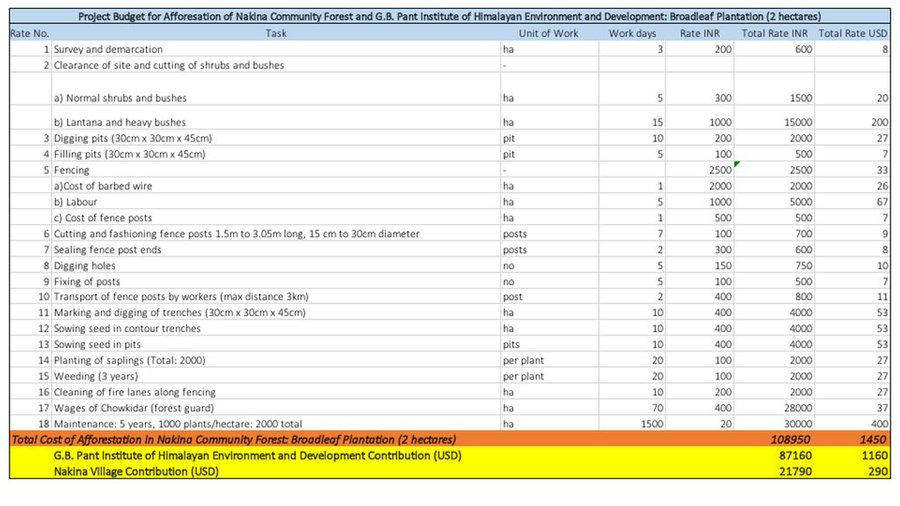The width and height of the screenshot is (900, 506).
Task: Click the green comment marker in Fencing row
Action: [737, 165]
